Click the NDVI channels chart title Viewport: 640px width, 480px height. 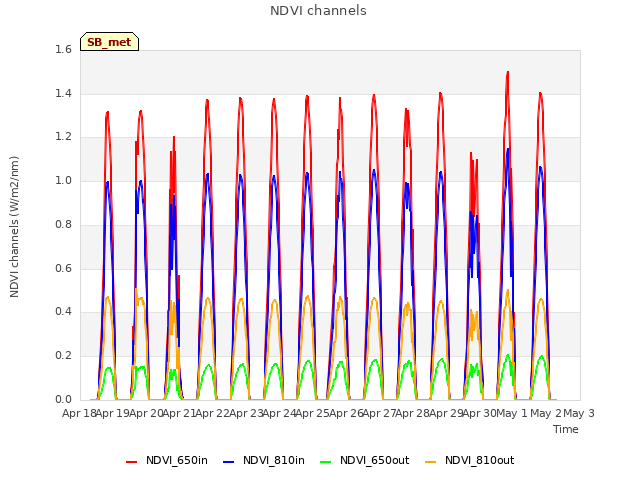pos(318,10)
